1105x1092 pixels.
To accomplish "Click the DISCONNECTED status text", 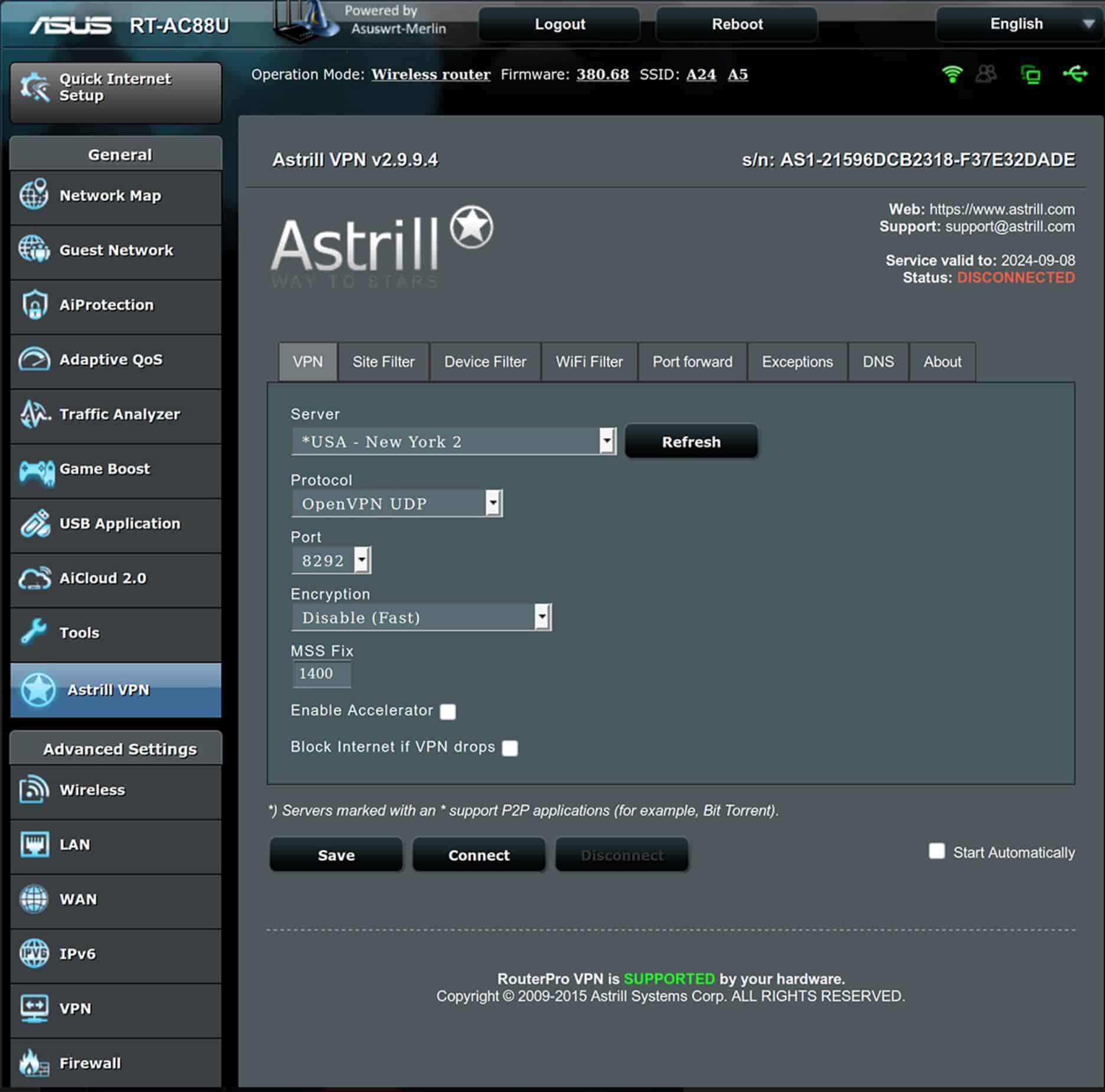I will (x=1016, y=277).
